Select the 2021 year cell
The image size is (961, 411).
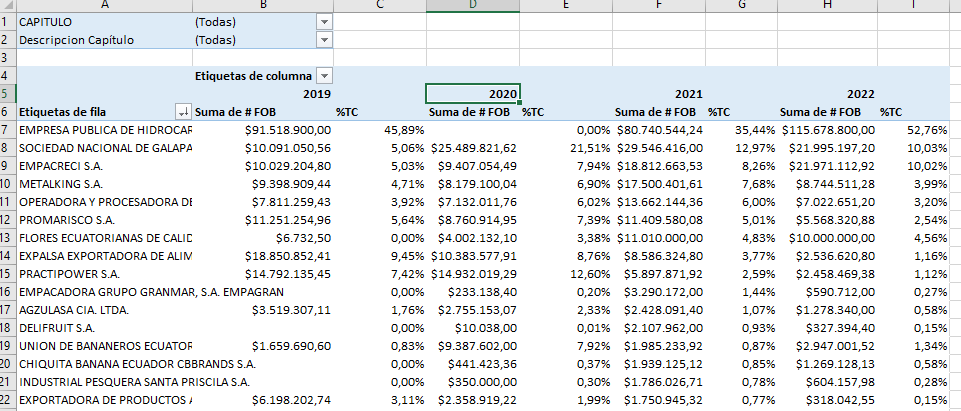(x=659, y=94)
